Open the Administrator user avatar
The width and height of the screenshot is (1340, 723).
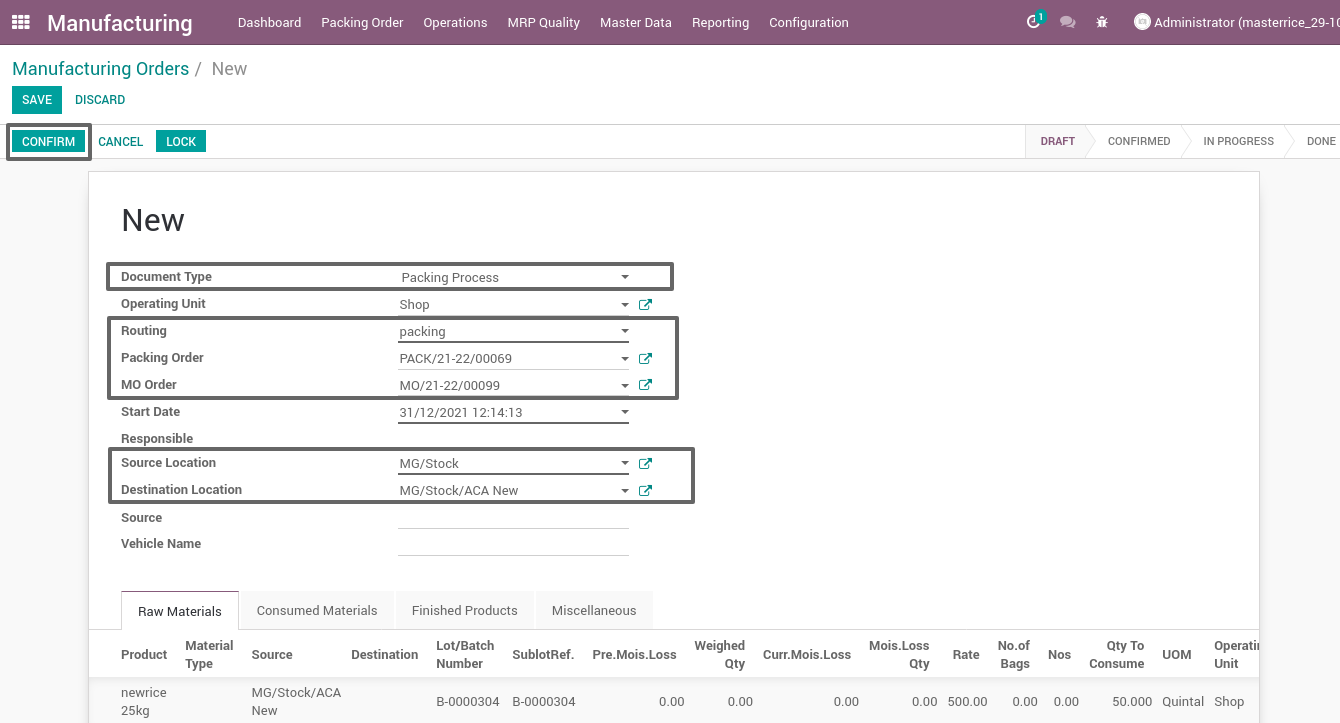[x=1141, y=22]
